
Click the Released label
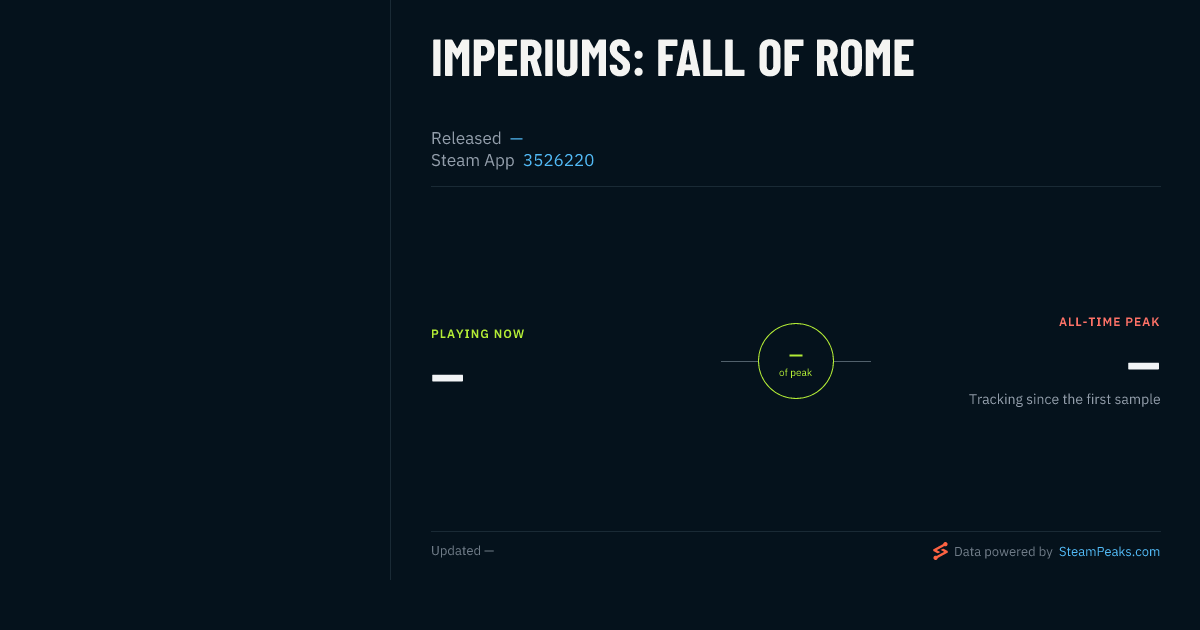tap(466, 138)
